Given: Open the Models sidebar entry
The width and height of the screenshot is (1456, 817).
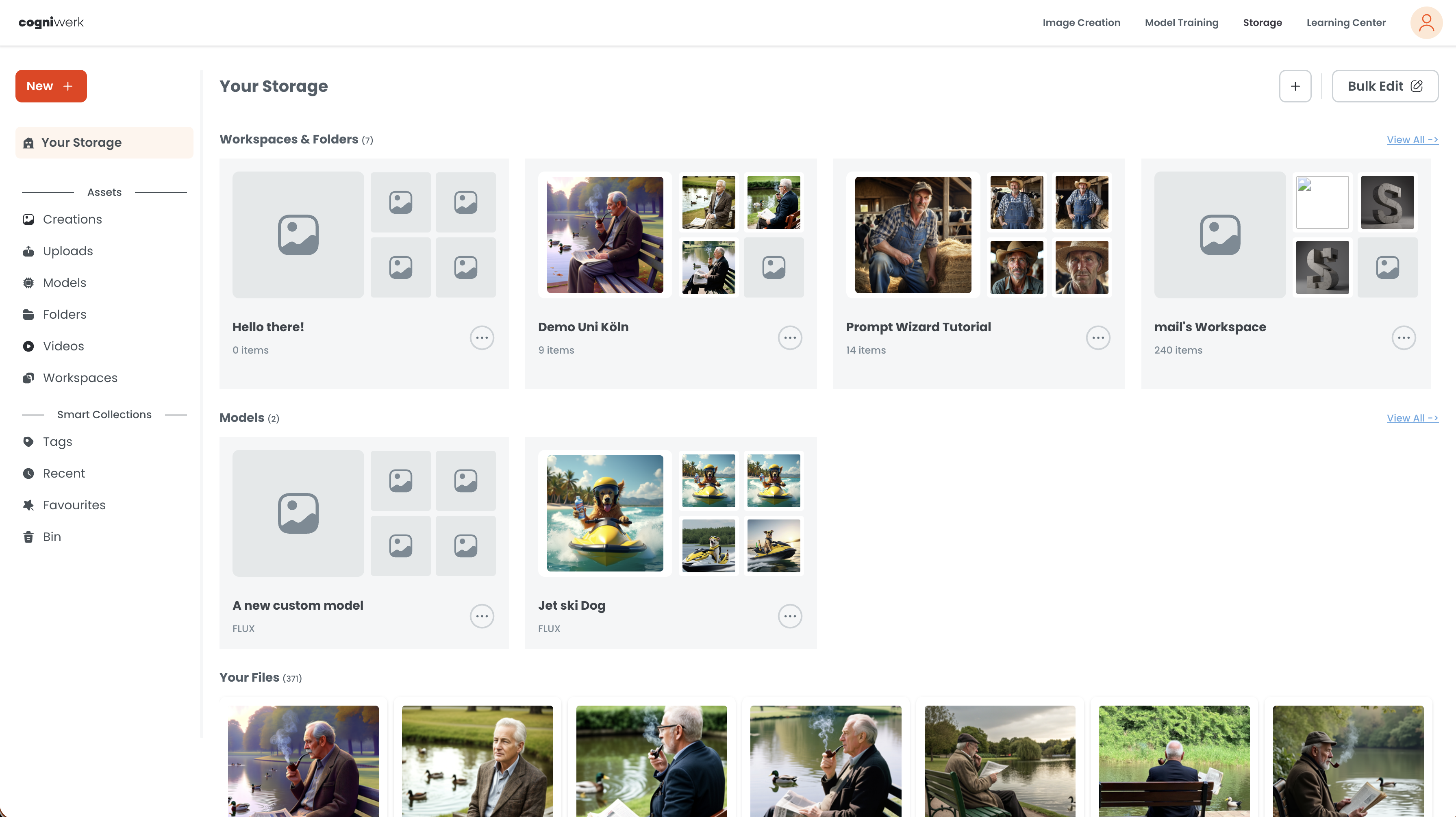Looking at the screenshot, I should click(65, 283).
